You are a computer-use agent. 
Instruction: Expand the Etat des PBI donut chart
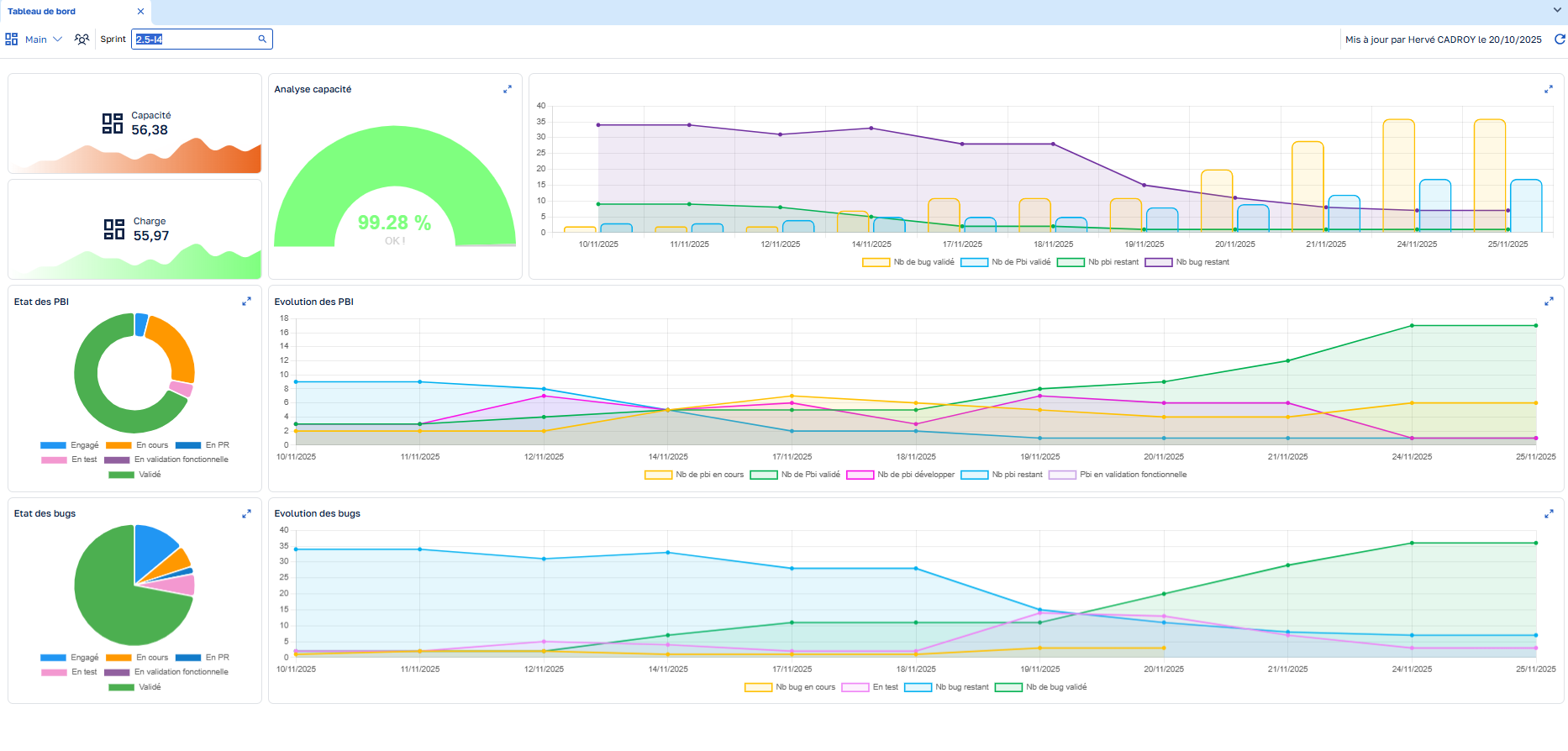click(x=246, y=302)
